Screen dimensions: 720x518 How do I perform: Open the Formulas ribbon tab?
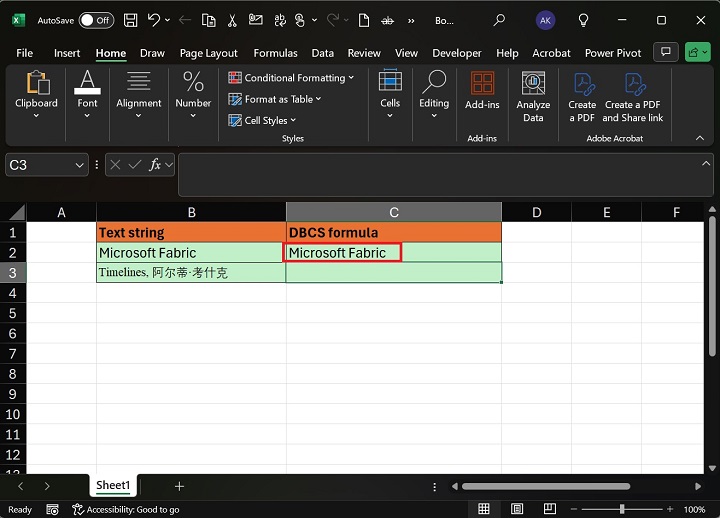coord(275,53)
